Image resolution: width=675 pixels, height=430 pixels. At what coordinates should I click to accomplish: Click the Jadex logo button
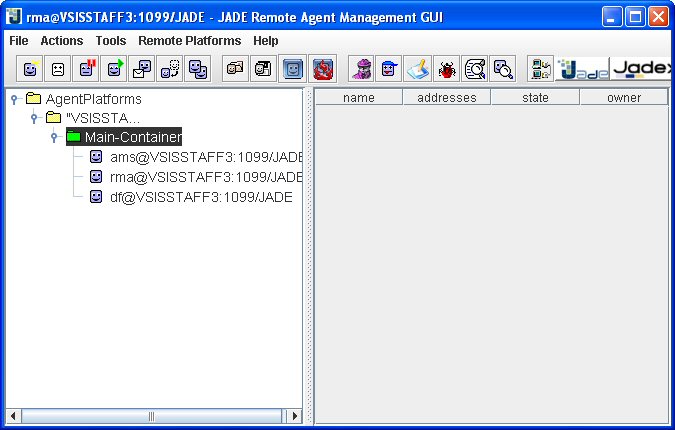(641, 68)
